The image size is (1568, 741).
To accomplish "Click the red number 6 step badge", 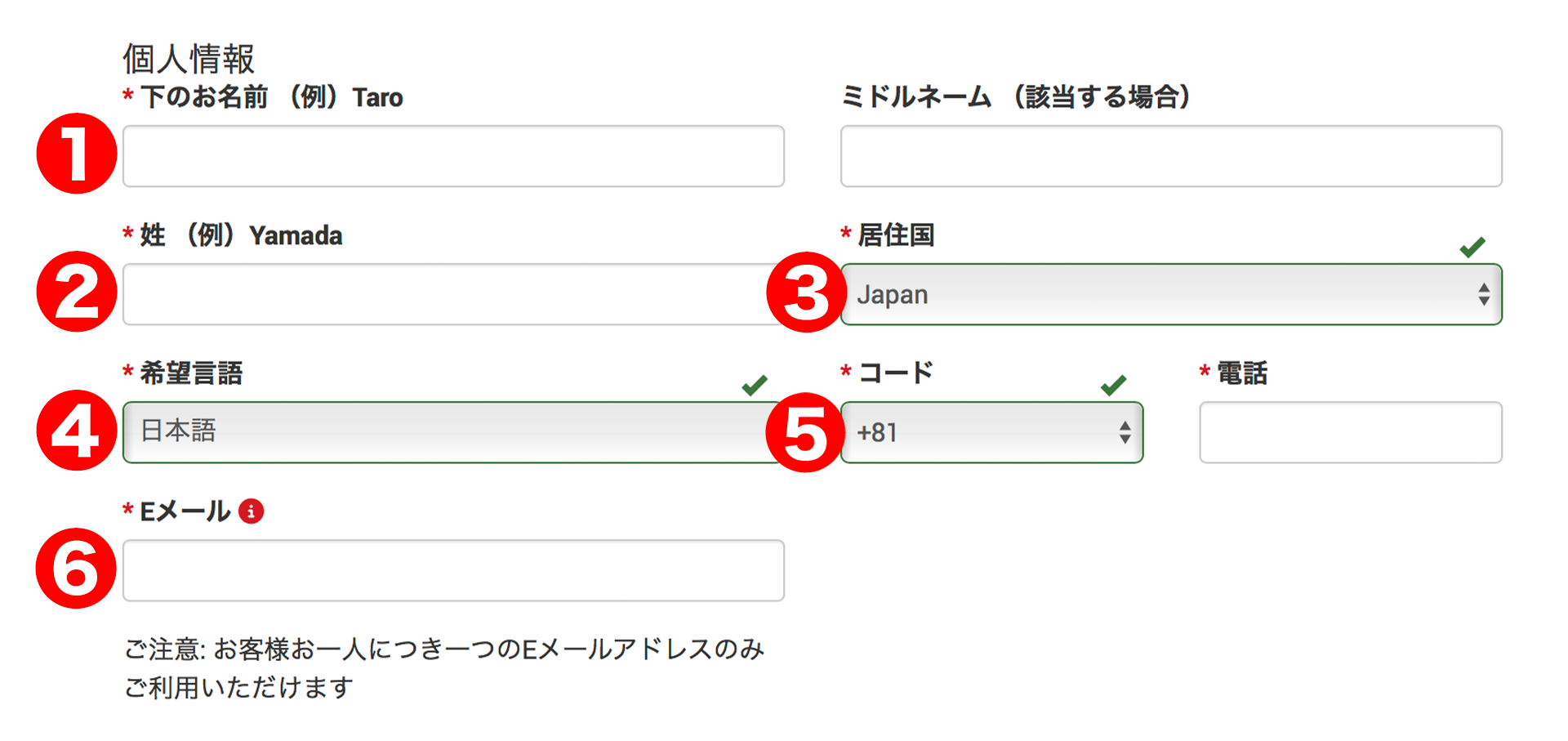I will pyautogui.click(x=76, y=569).
